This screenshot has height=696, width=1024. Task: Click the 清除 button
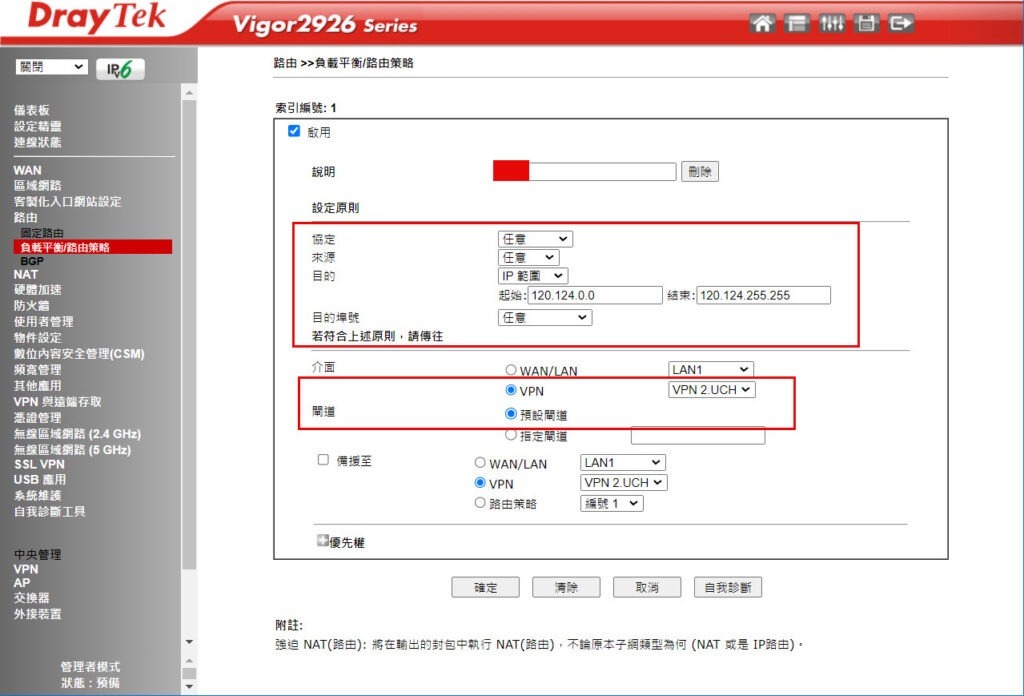click(x=566, y=587)
